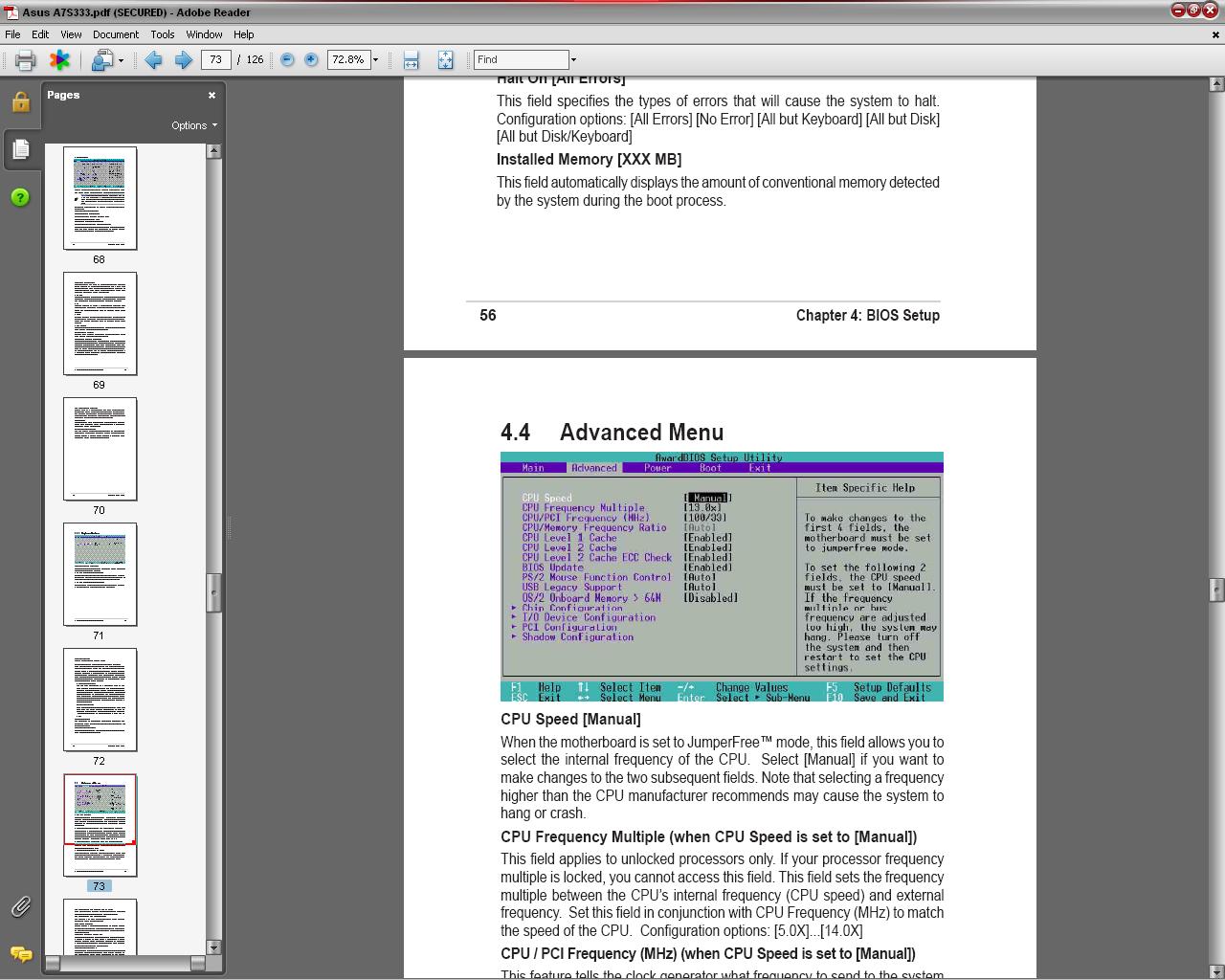The image size is (1225, 980).
Task: Toggle the Pages panel icon in sidebar
Action: (20, 149)
